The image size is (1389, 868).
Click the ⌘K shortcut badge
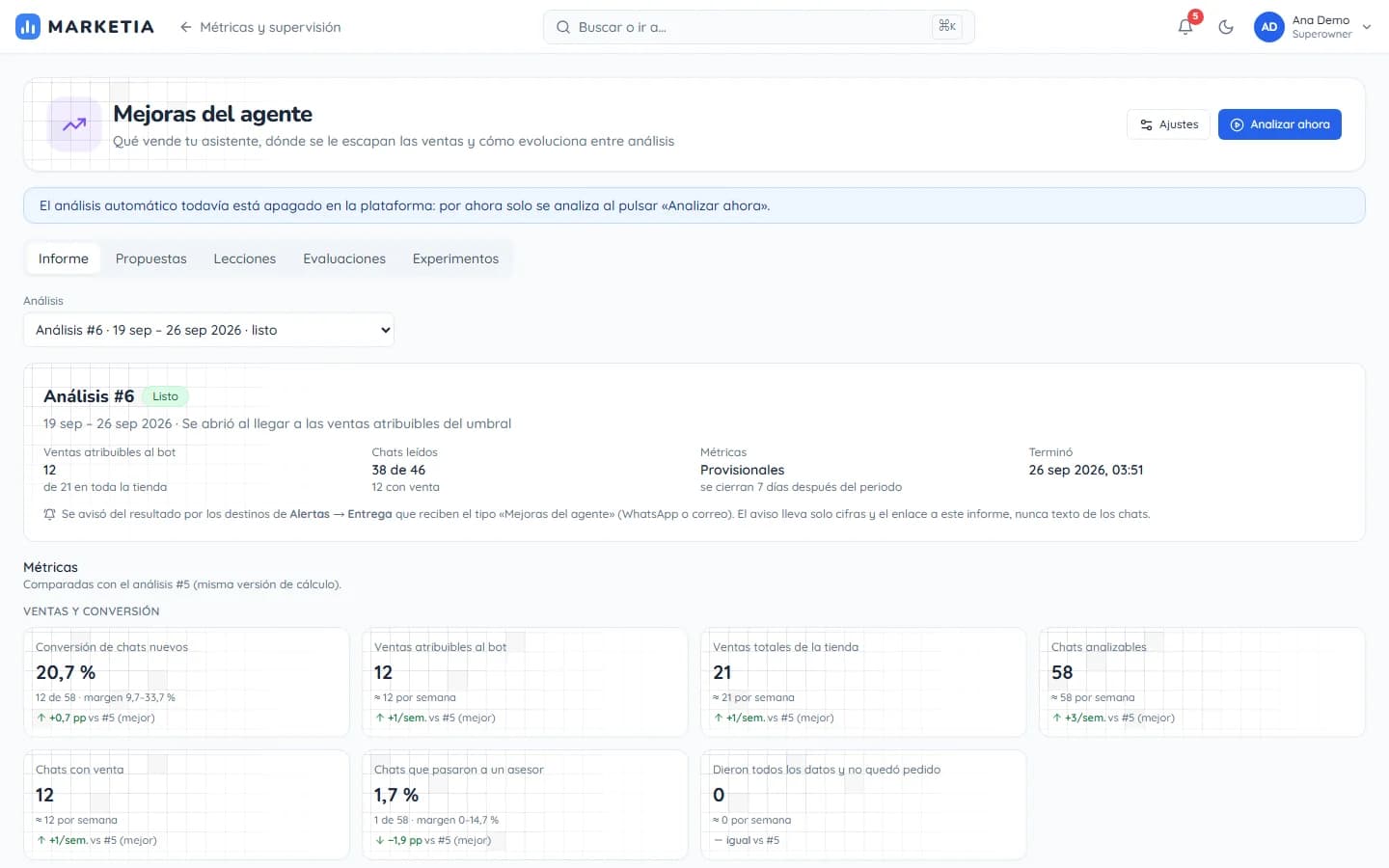tap(947, 27)
